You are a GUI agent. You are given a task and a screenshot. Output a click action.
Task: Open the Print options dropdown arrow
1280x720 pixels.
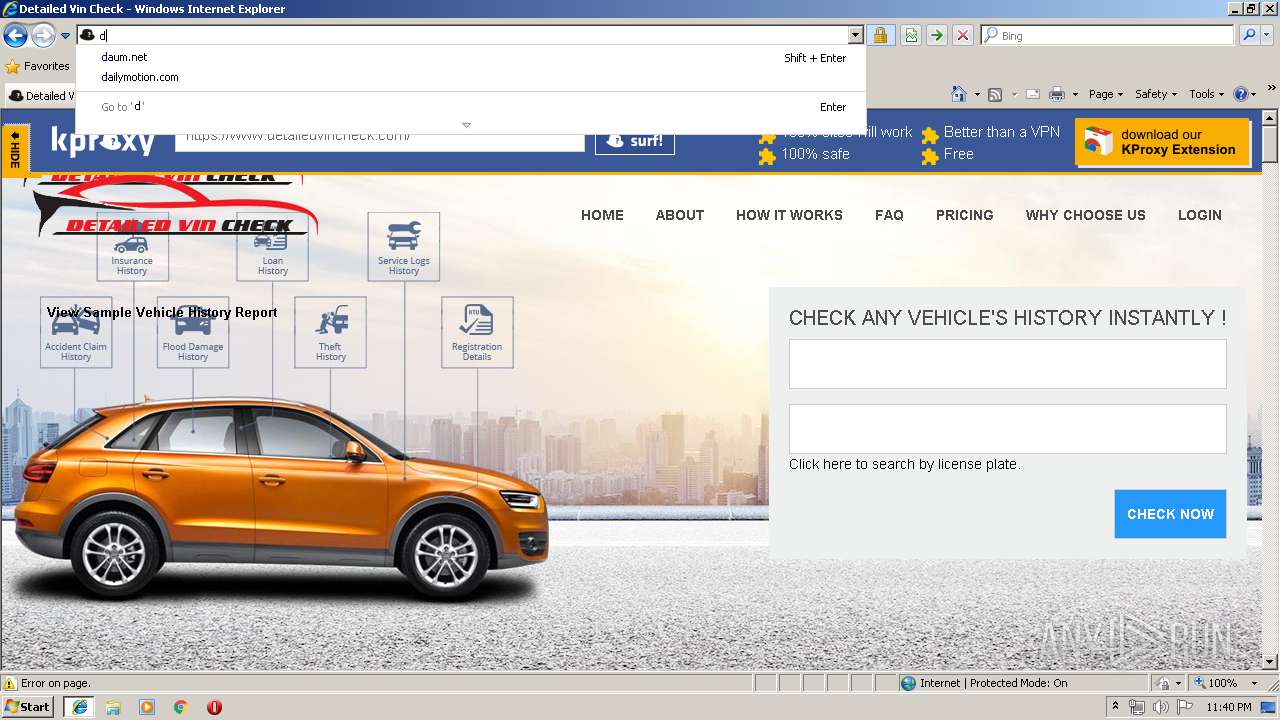pos(1075,94)
